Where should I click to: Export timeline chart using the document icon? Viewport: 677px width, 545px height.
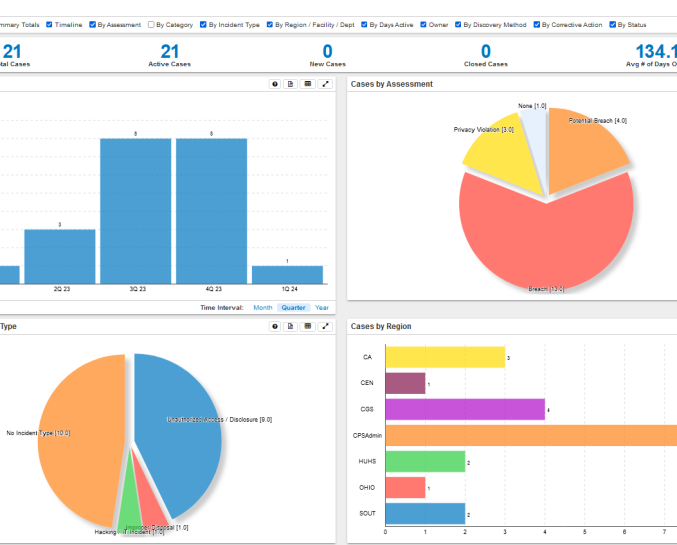point(291,85)
